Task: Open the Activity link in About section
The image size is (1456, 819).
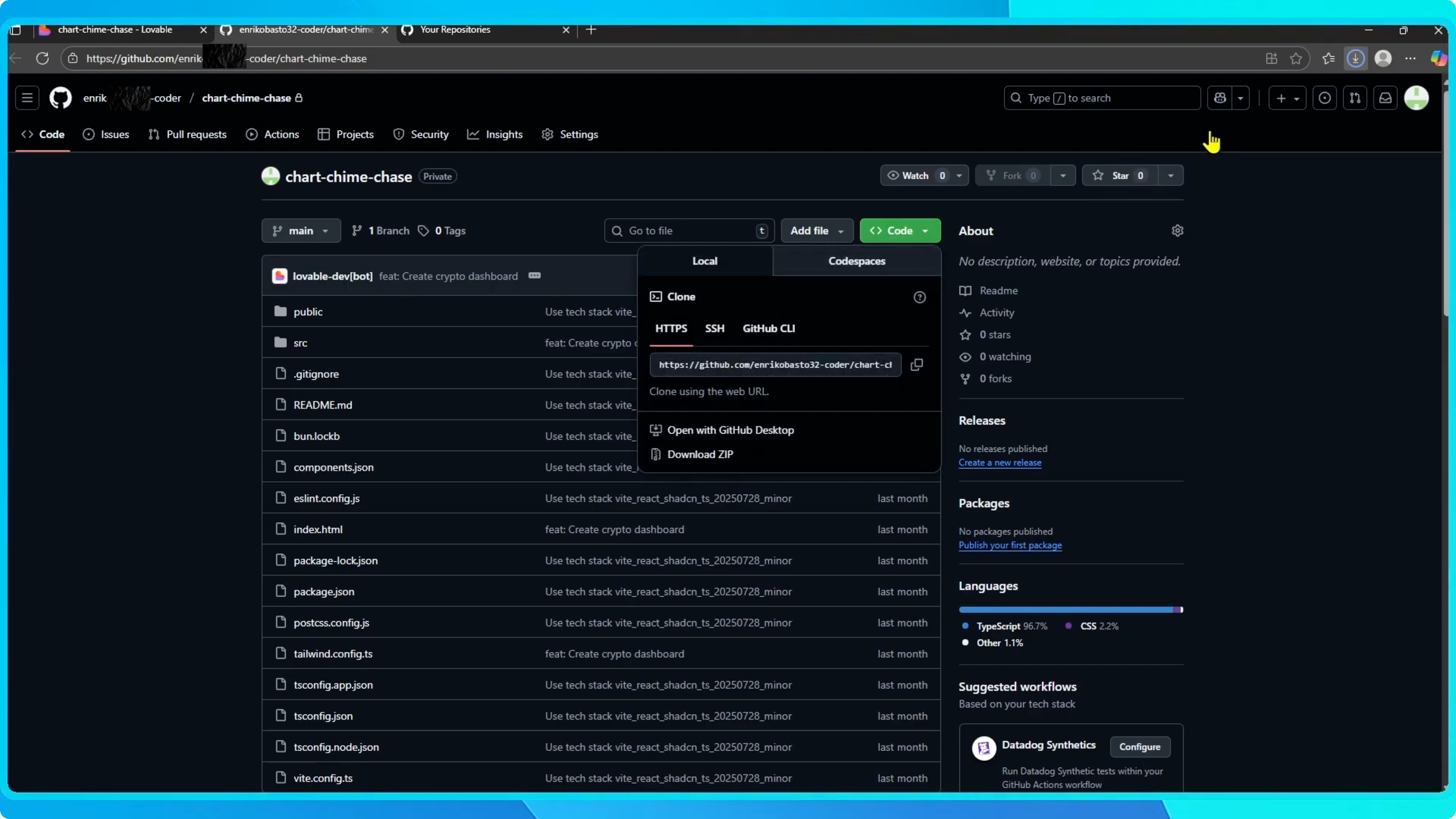Action: pos(997,313)
